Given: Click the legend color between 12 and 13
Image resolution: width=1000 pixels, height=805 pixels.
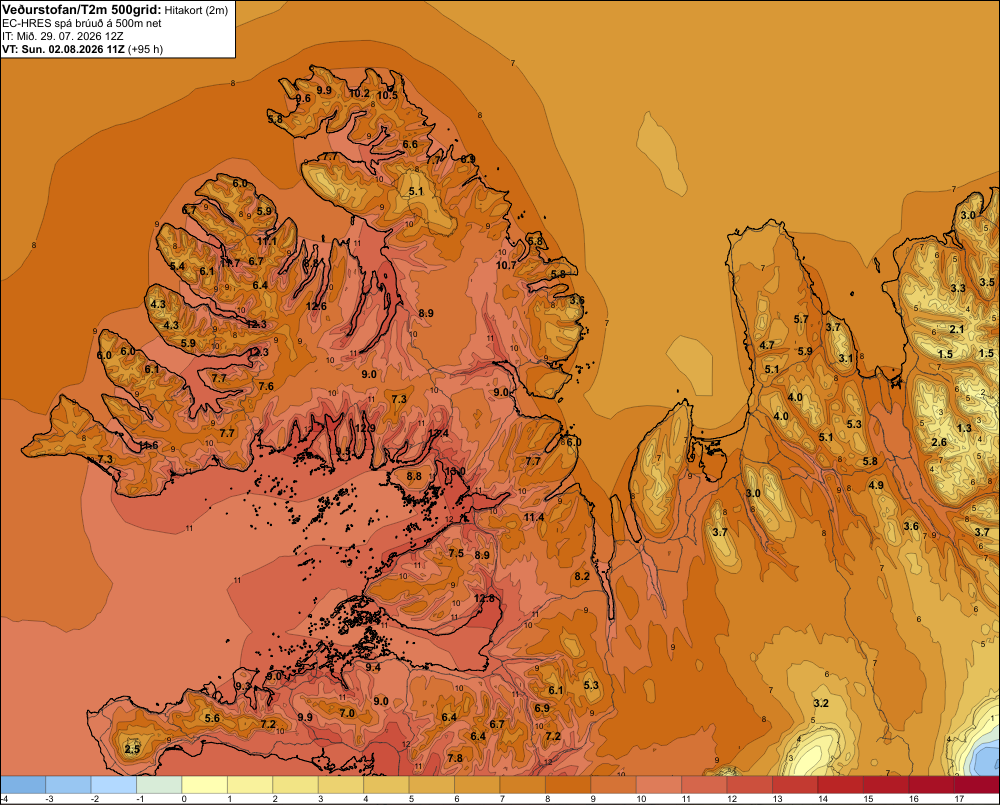Looking at the screenshot, I should (x=749, y=785).
